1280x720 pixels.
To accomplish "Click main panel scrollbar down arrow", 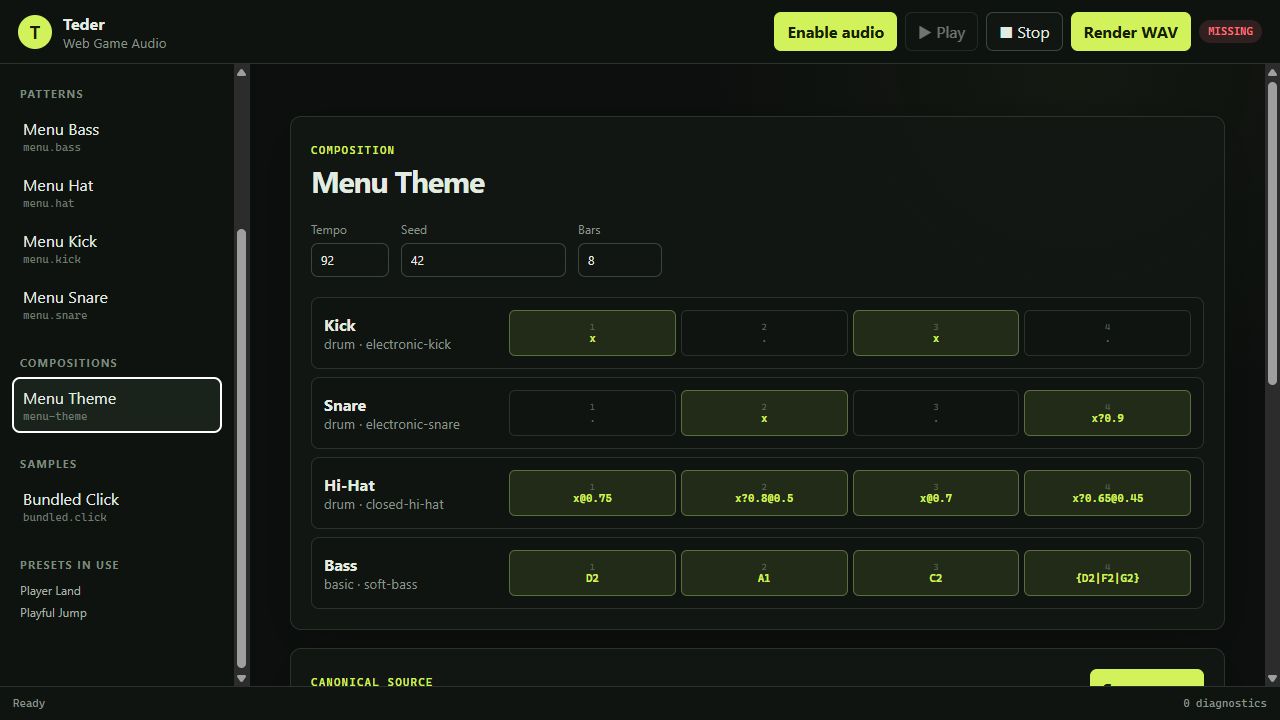I will 1272,678.
